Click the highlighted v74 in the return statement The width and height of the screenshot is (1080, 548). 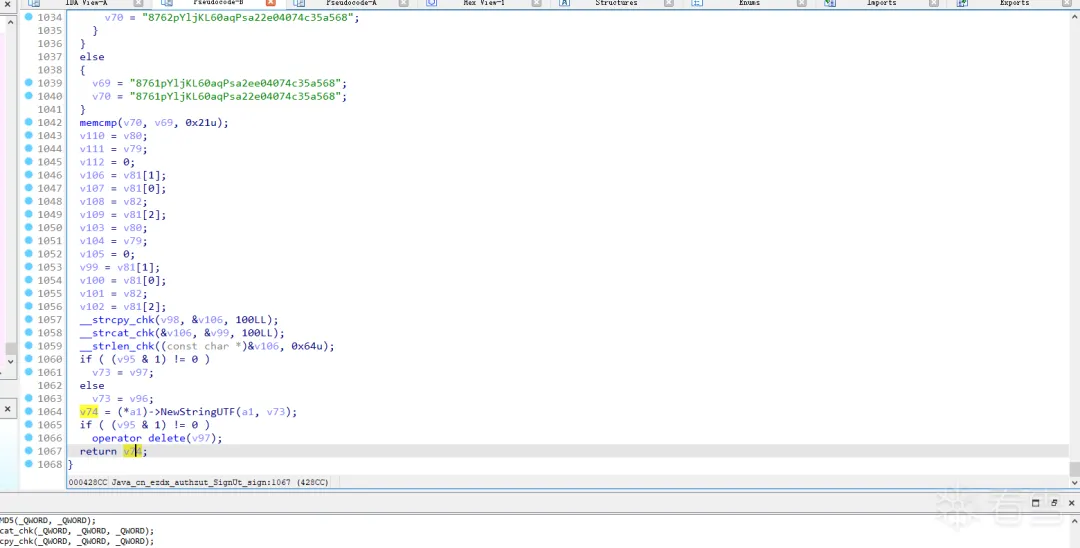(132, 451)
